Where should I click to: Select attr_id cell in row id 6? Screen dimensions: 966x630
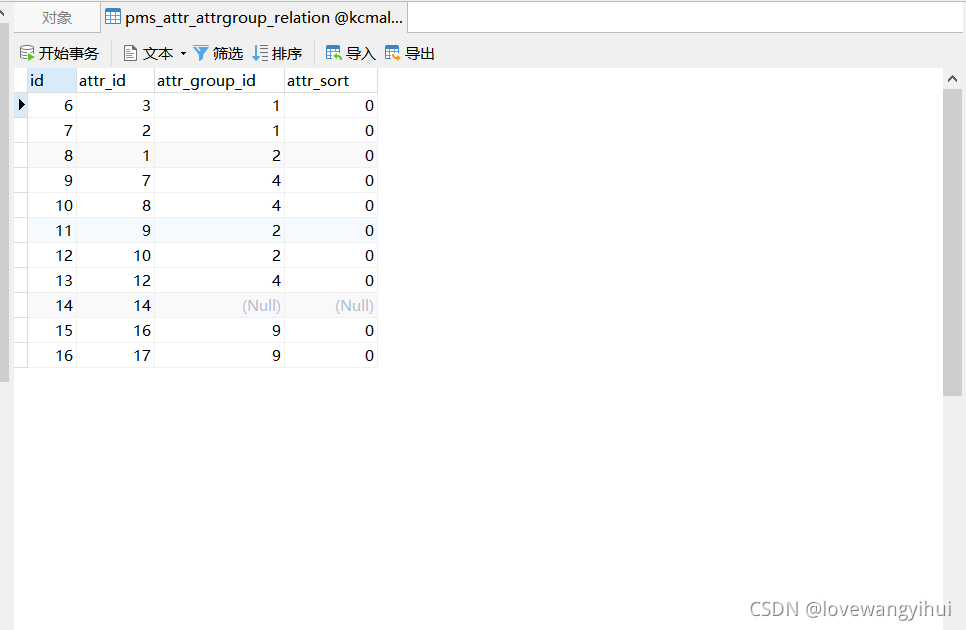pyautogui.click(x=115, y=106)
